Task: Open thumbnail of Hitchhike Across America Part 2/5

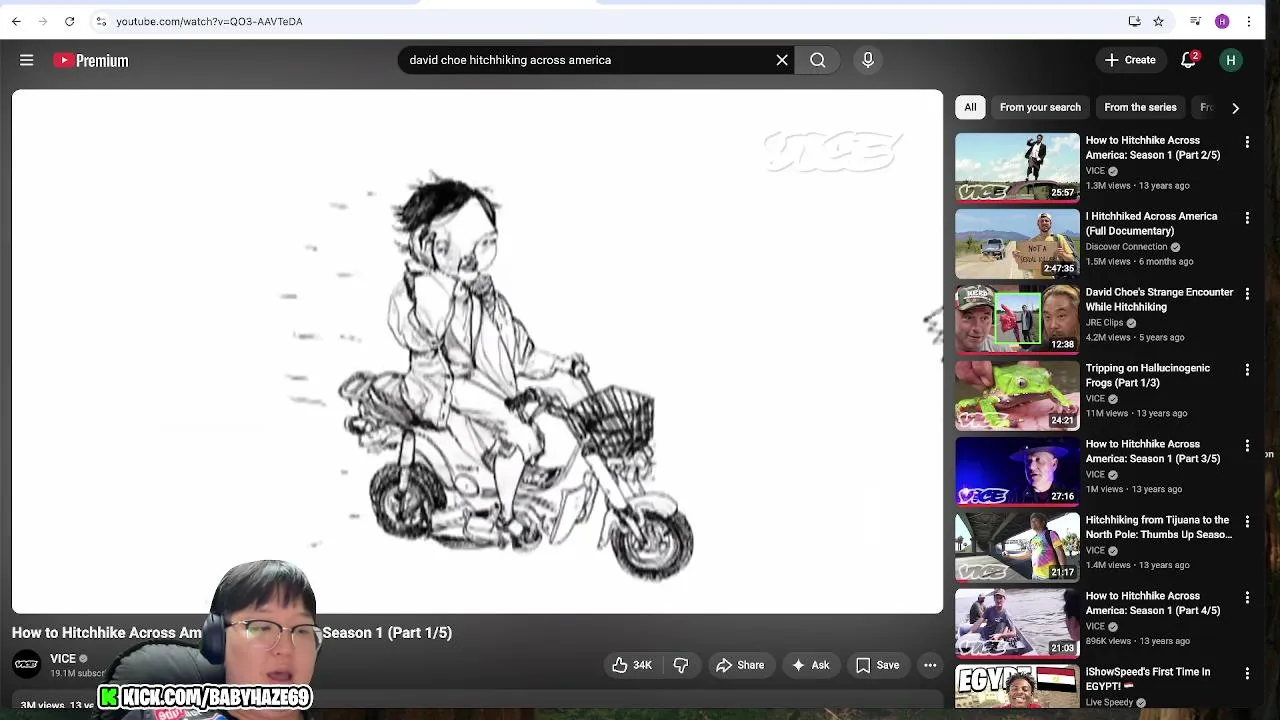Action: [1017, 168]
